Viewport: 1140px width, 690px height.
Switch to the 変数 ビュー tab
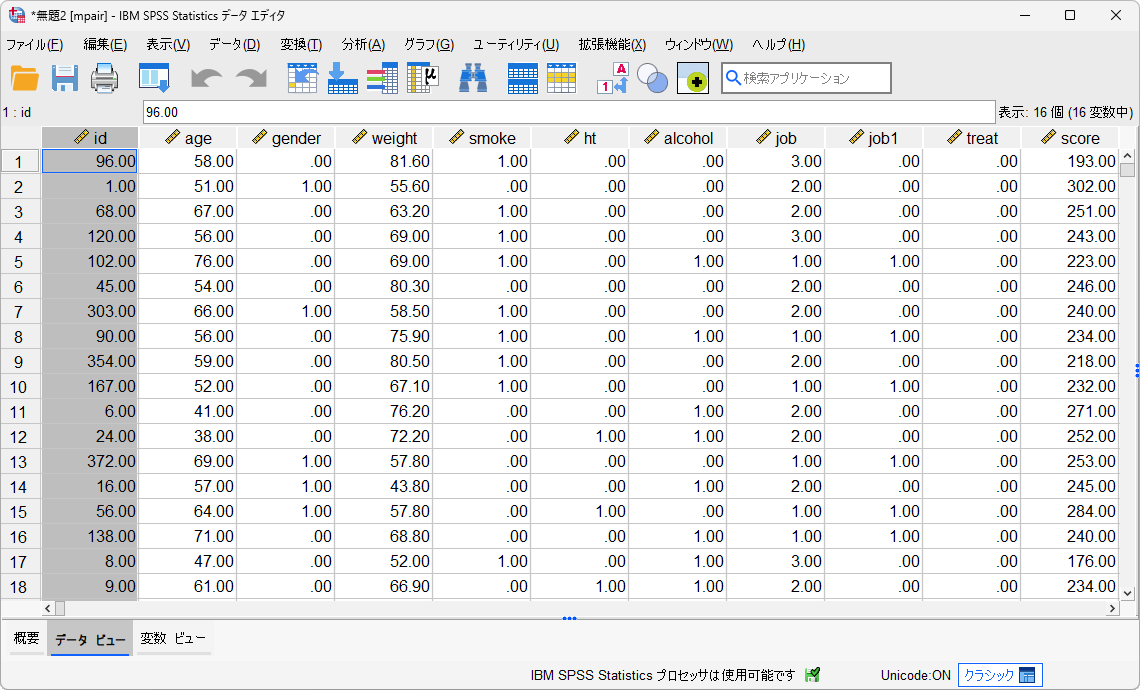(173, 638)
